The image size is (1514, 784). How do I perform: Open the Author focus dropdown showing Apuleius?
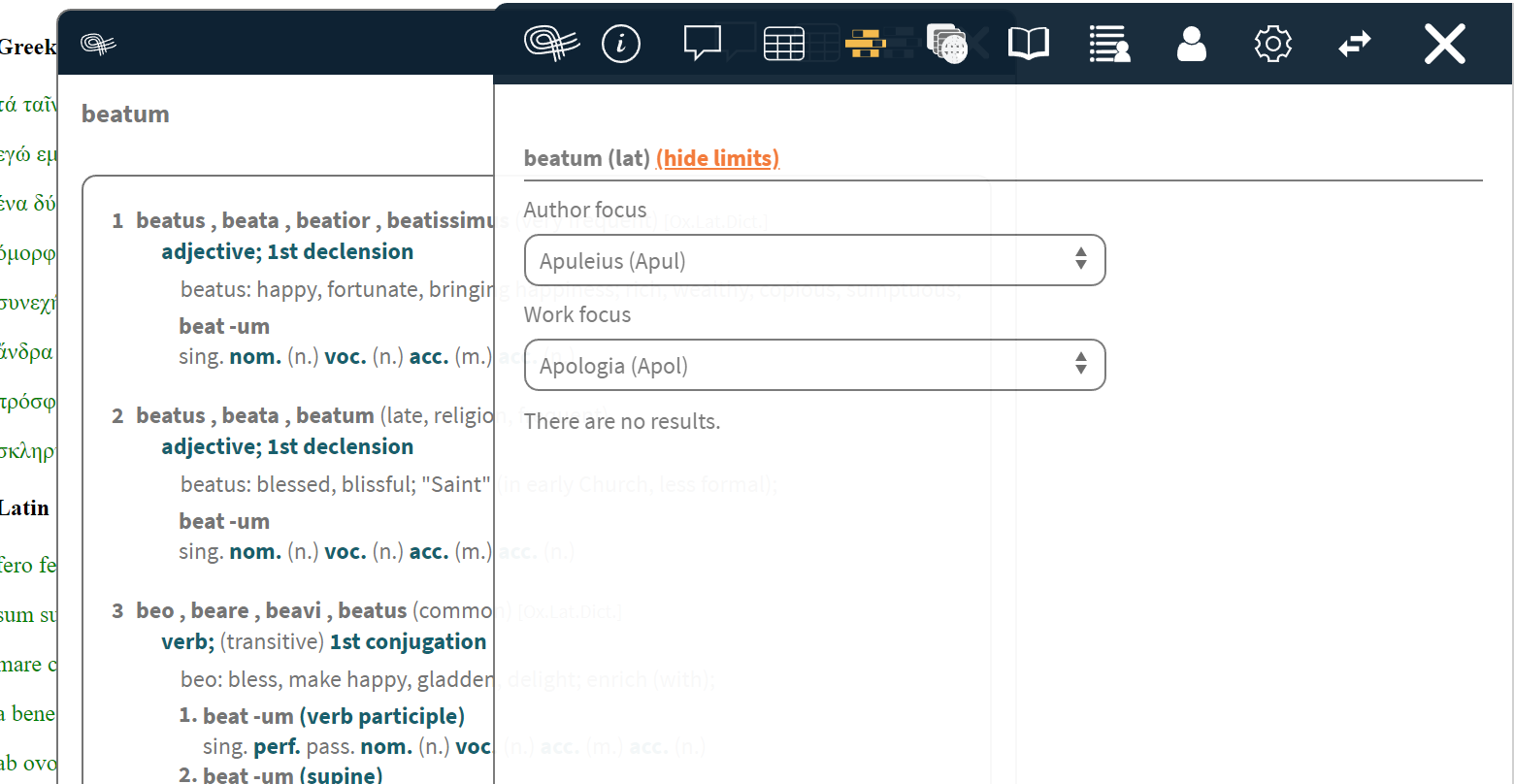pos(814,260)
